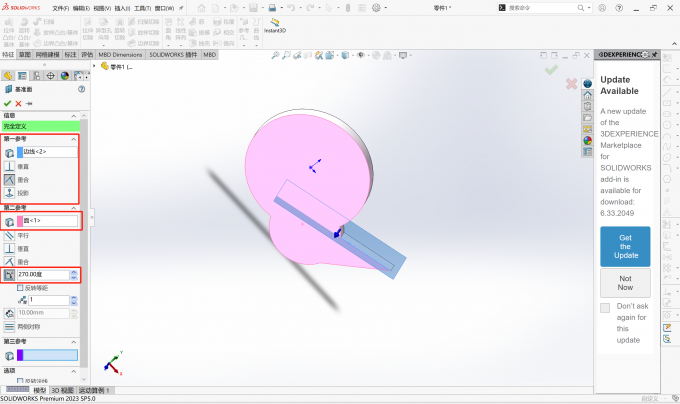Switch to the MBD Dimensions tab

[x=120, y=55]
